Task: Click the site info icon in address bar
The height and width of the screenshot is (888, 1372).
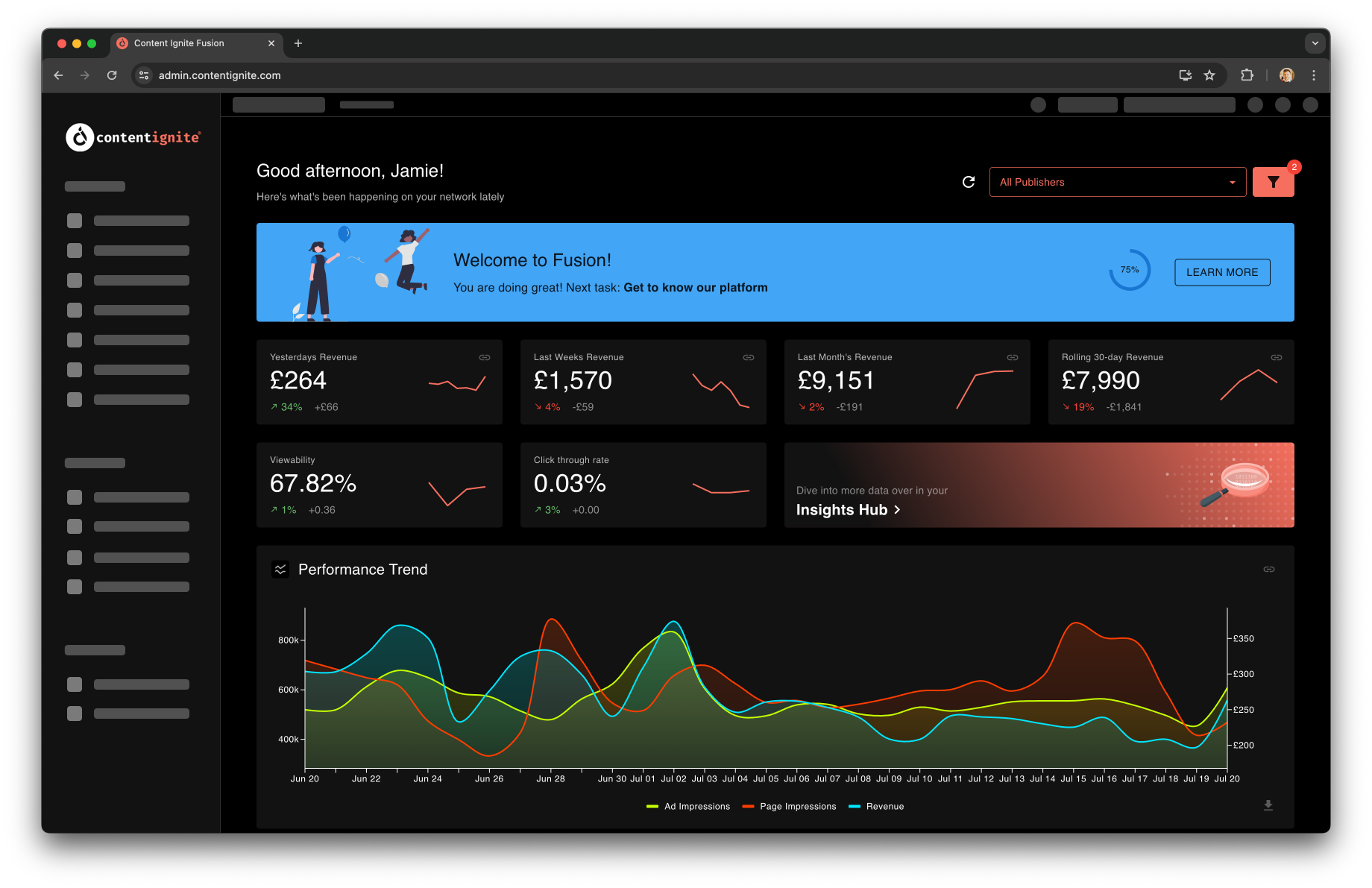Action: click(x=144, y=75)
